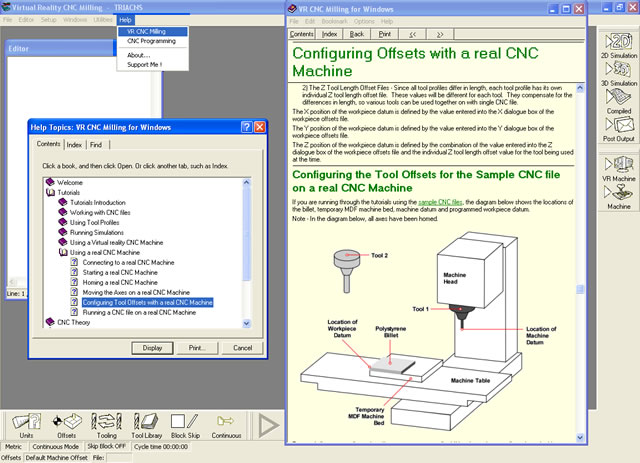Choose CNC Programming from Help menu
Viewport: 640px width, 463px height.
click(x=153, y=41)
